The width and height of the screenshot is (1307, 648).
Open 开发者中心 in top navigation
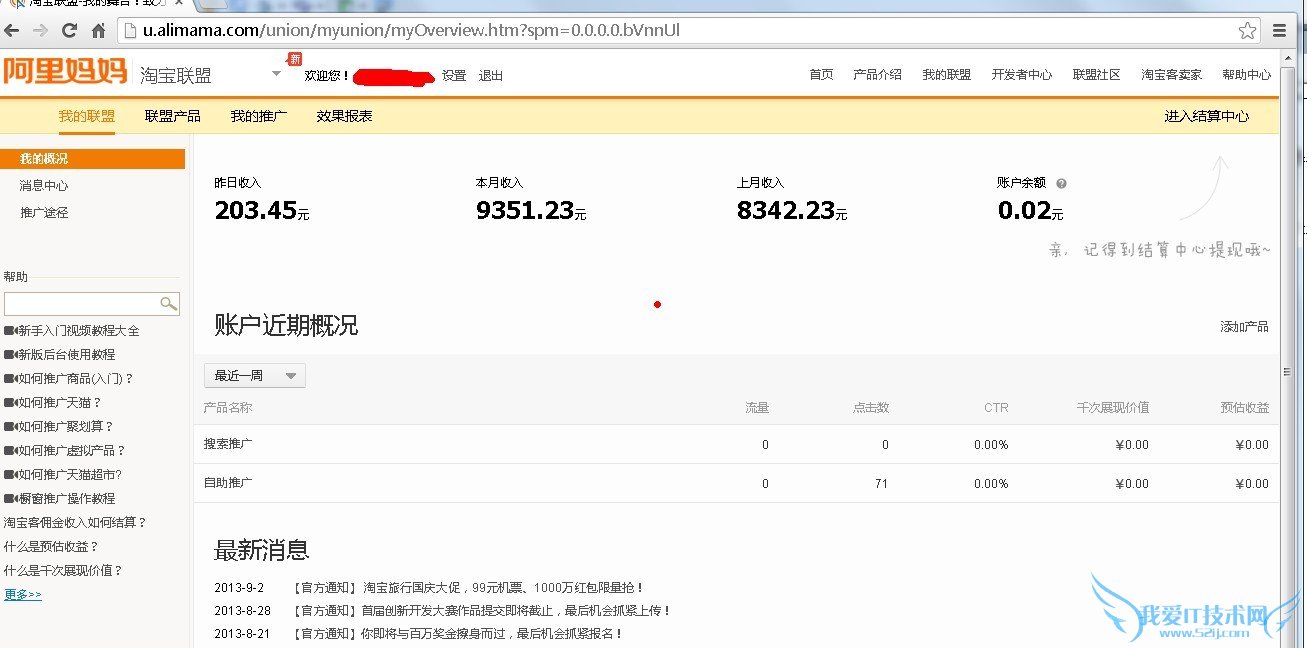point(1021,75)
